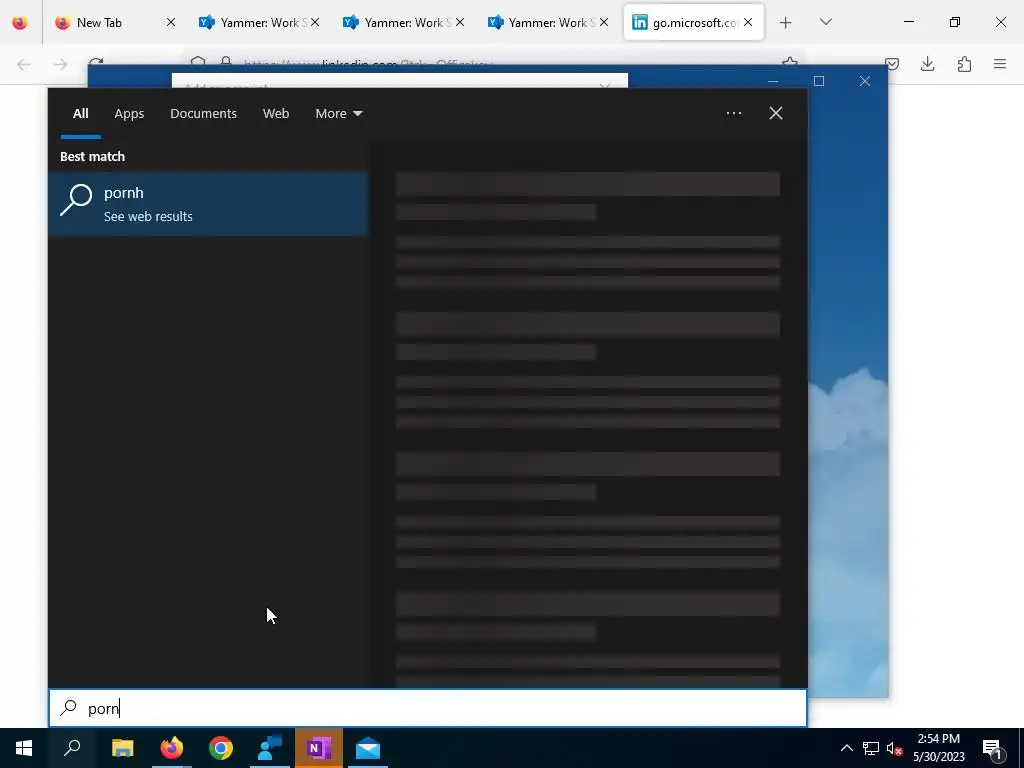The width and height of the screenshot is (1024, 768).
Task: Switch to Web search filter
Action: pos(276,114)
